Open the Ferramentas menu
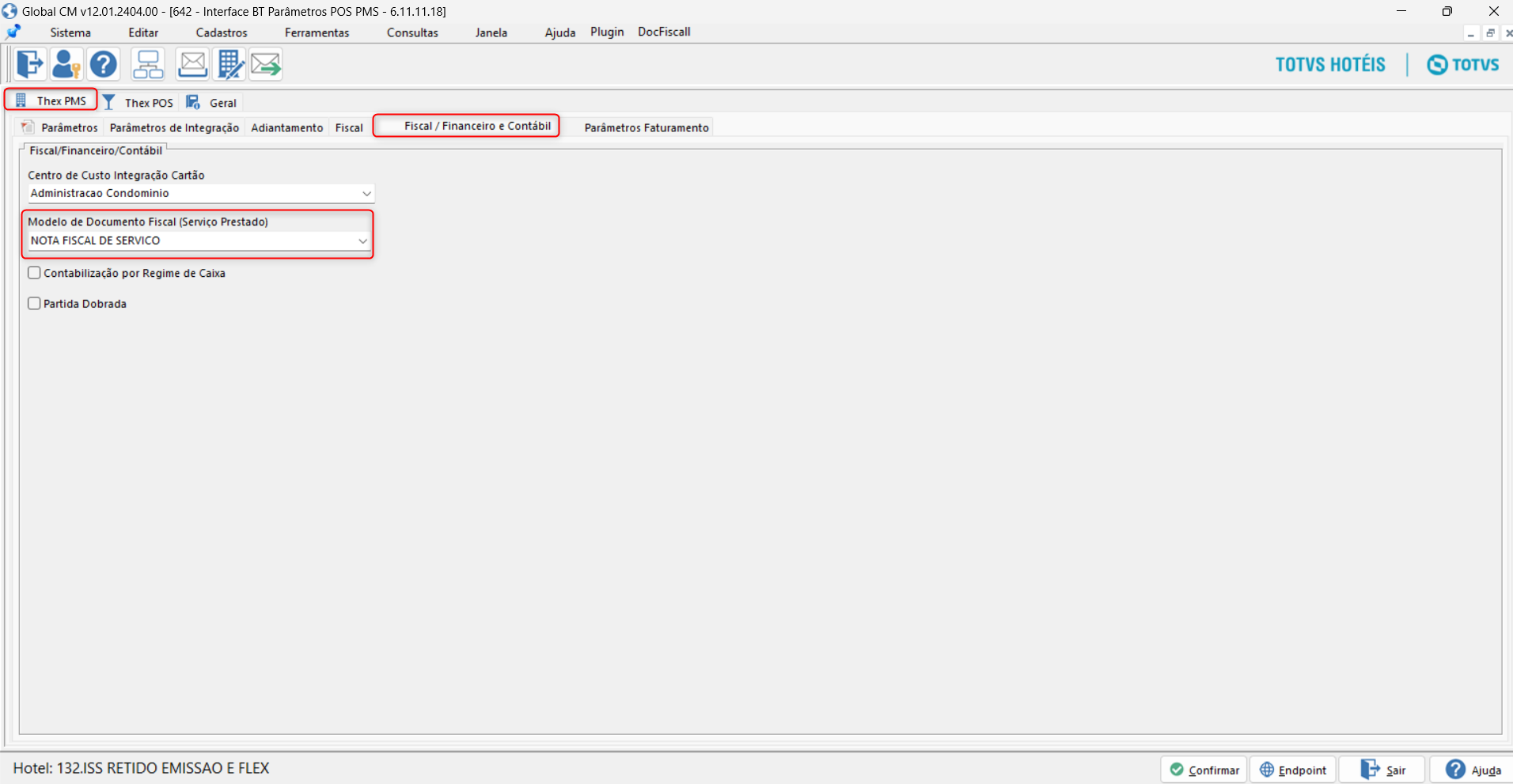Screen dimensions: 1513x784 (317, 32)
